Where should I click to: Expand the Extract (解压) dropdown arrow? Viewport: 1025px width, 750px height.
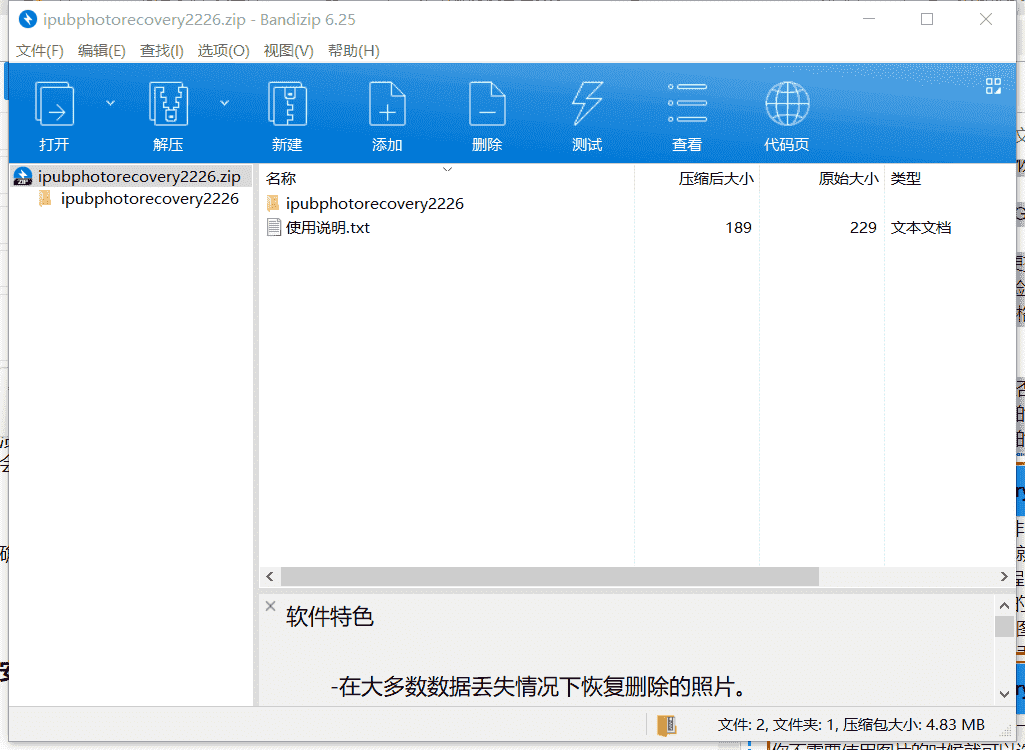pos(224,103)
